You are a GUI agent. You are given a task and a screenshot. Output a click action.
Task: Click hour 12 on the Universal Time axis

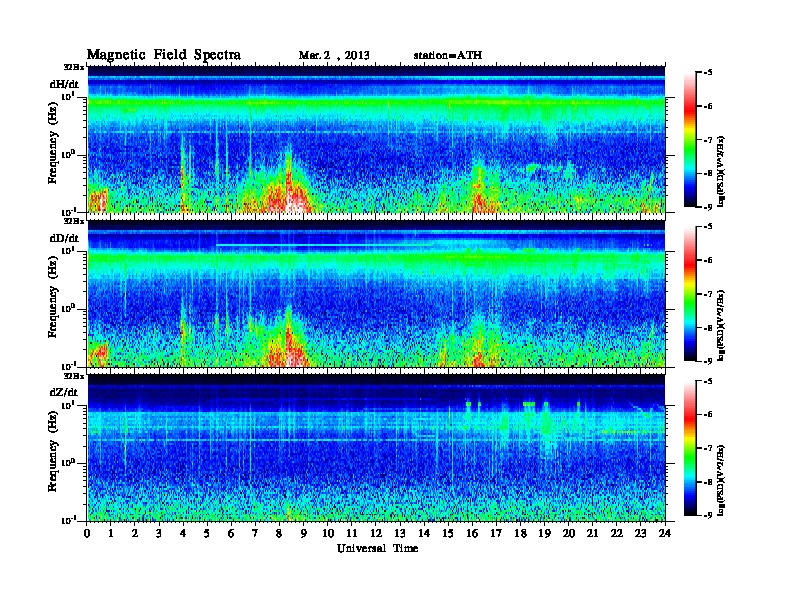click(376, 533)
